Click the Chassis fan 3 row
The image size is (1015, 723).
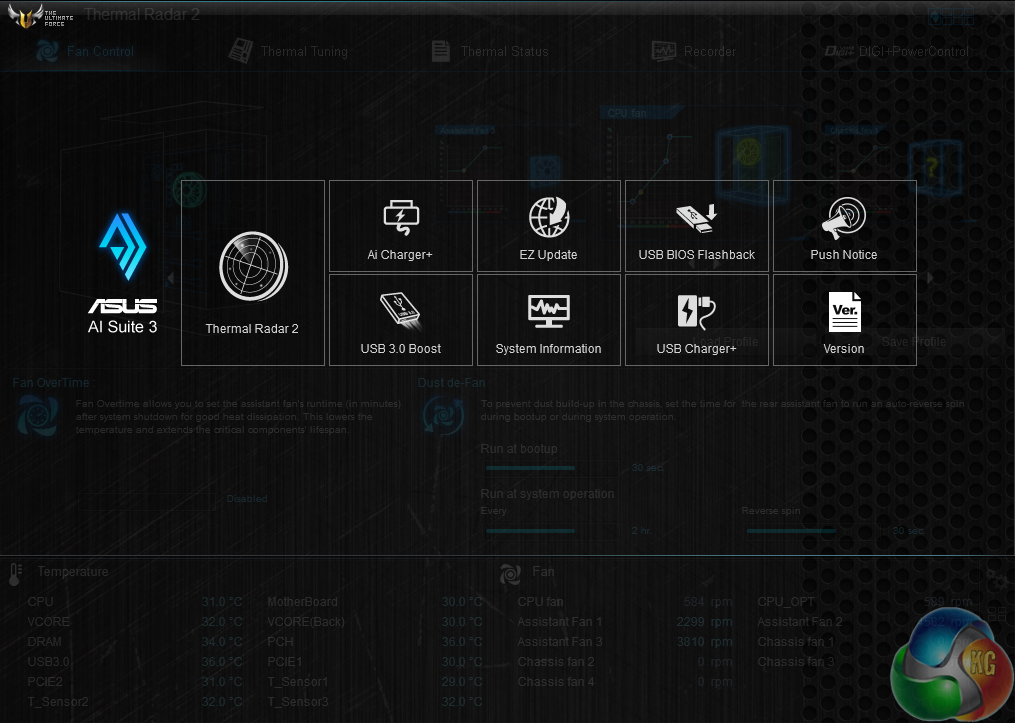(x=865, y=662)
